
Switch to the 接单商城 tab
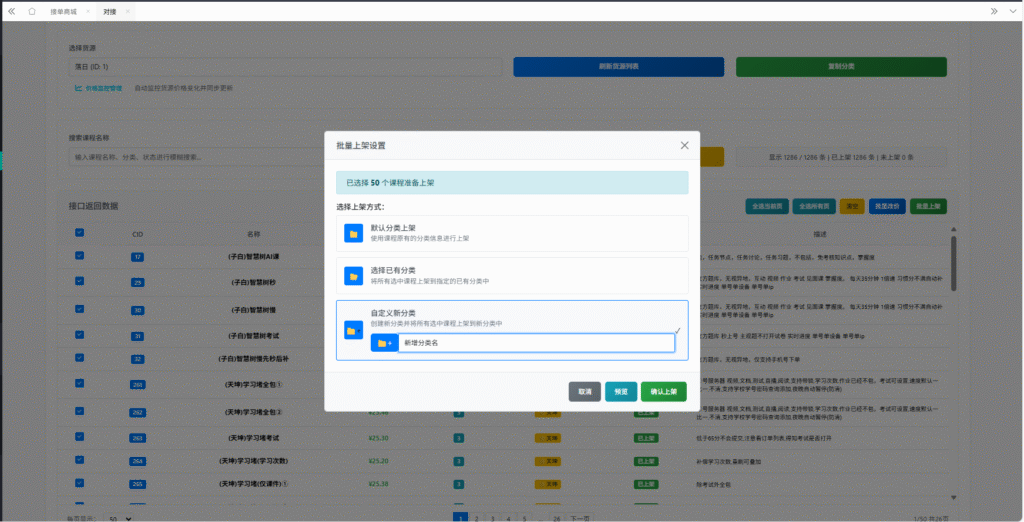(63, 11)
